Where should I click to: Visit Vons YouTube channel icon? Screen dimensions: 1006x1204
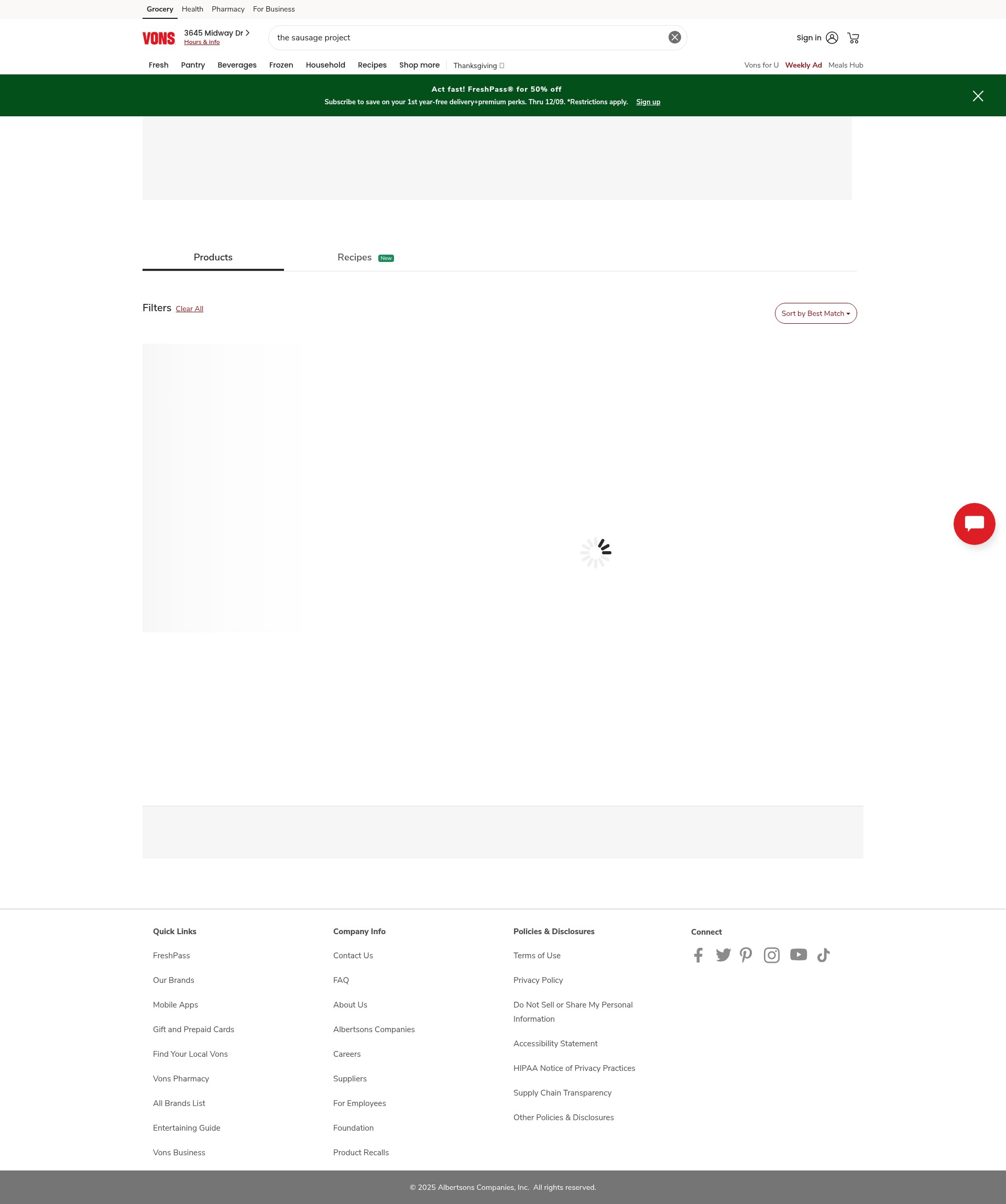point(799,955)
